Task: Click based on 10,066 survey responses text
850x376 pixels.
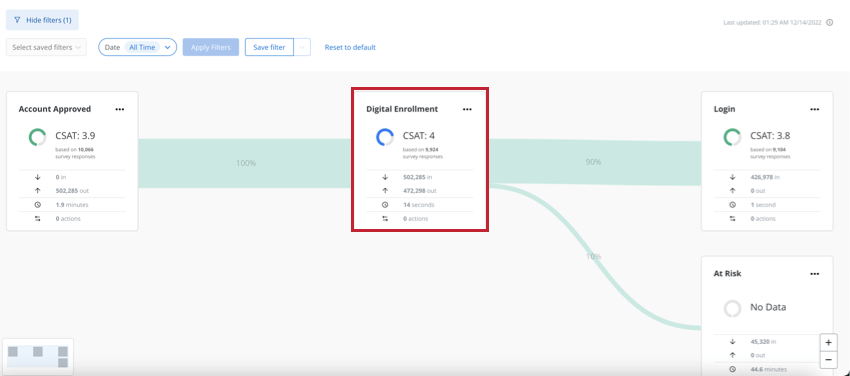Action: [75, 153]
